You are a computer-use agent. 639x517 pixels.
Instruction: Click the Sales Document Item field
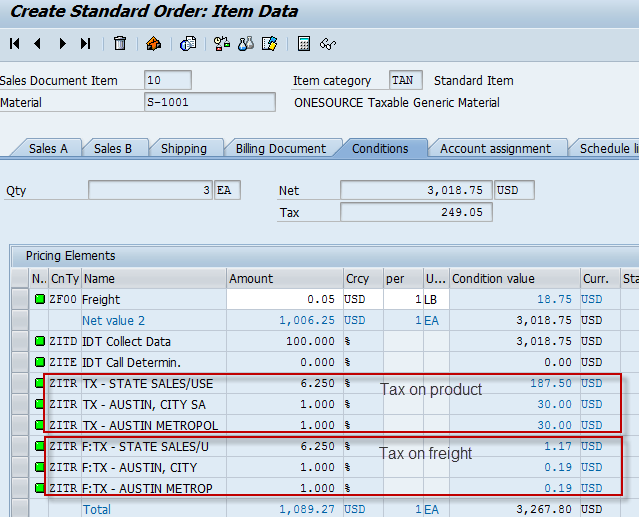(x=167, y=80)
